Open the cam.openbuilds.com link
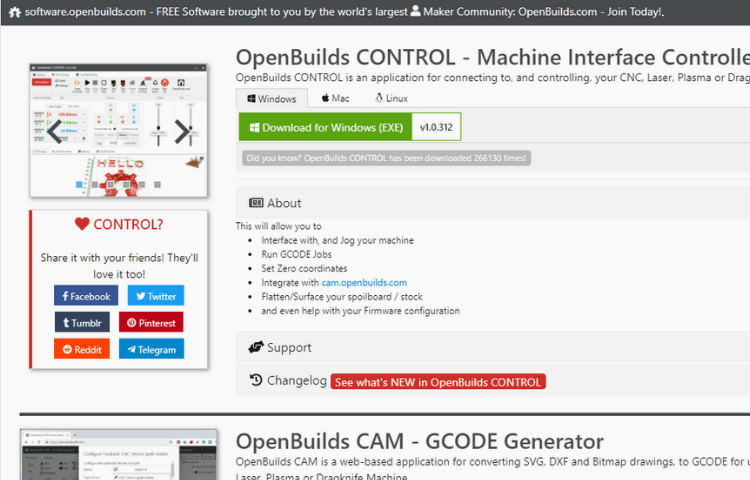This screenshot has height=480, width=750. point(364,283)
